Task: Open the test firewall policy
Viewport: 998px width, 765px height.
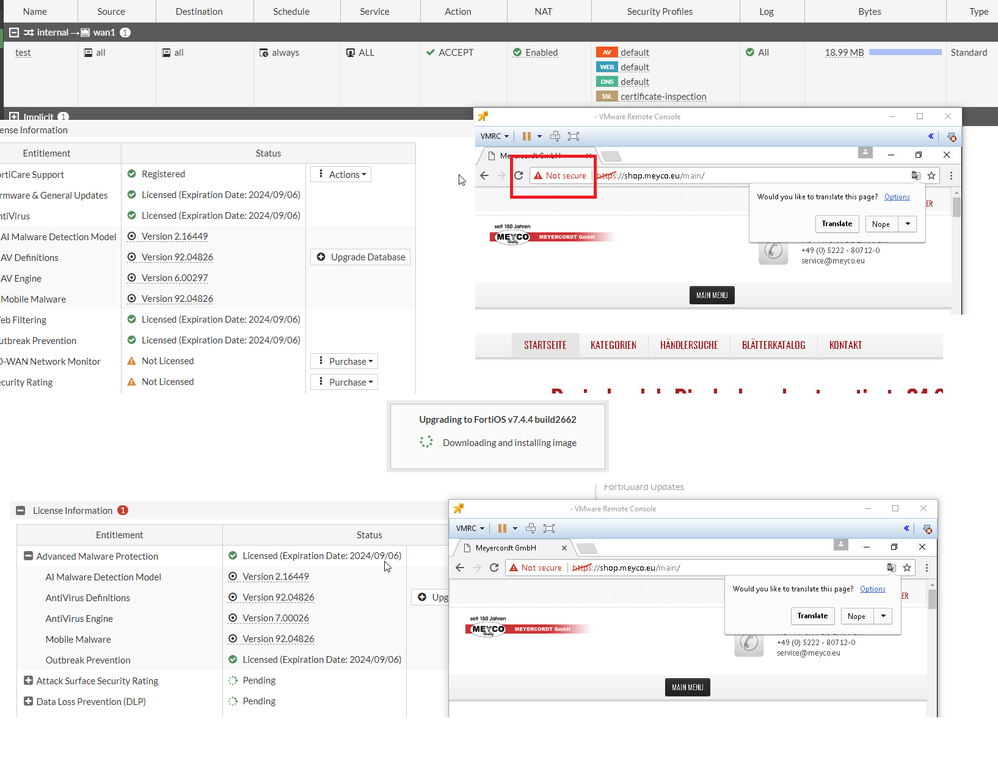Action: point(23,53)
